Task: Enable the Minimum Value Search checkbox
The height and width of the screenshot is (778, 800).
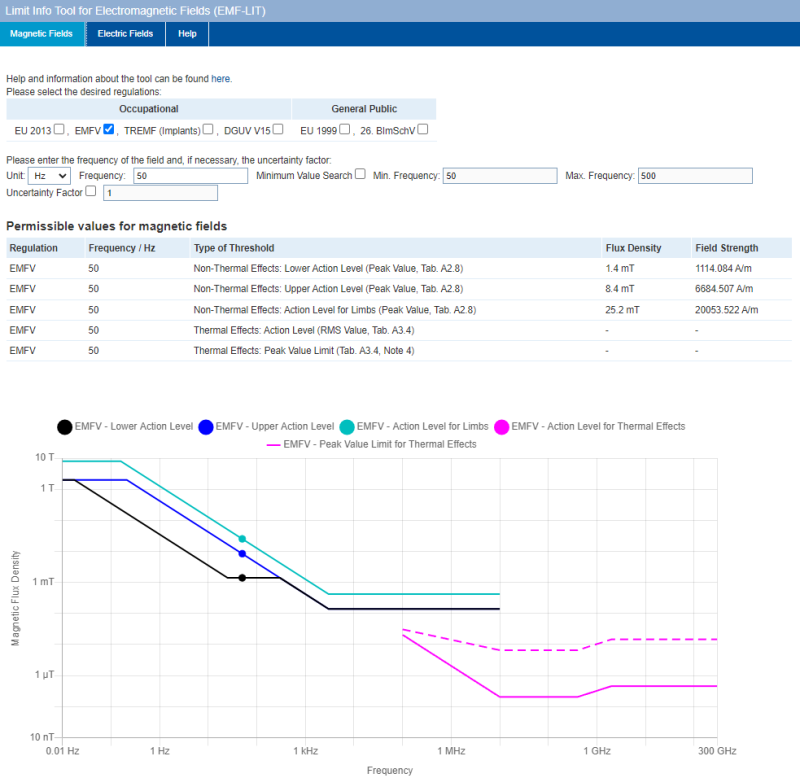Action: pyautogui.click(x=360, y=175)
